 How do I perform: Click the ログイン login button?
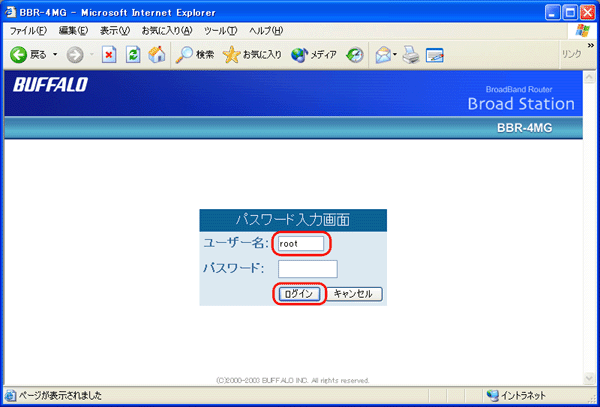299,294
